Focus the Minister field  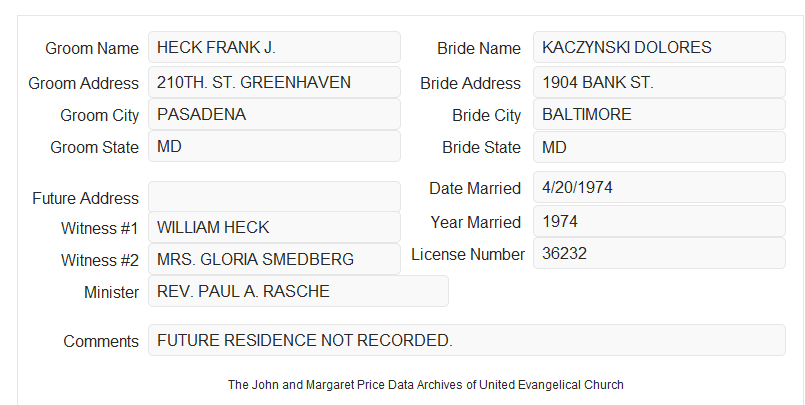point(298,291)
